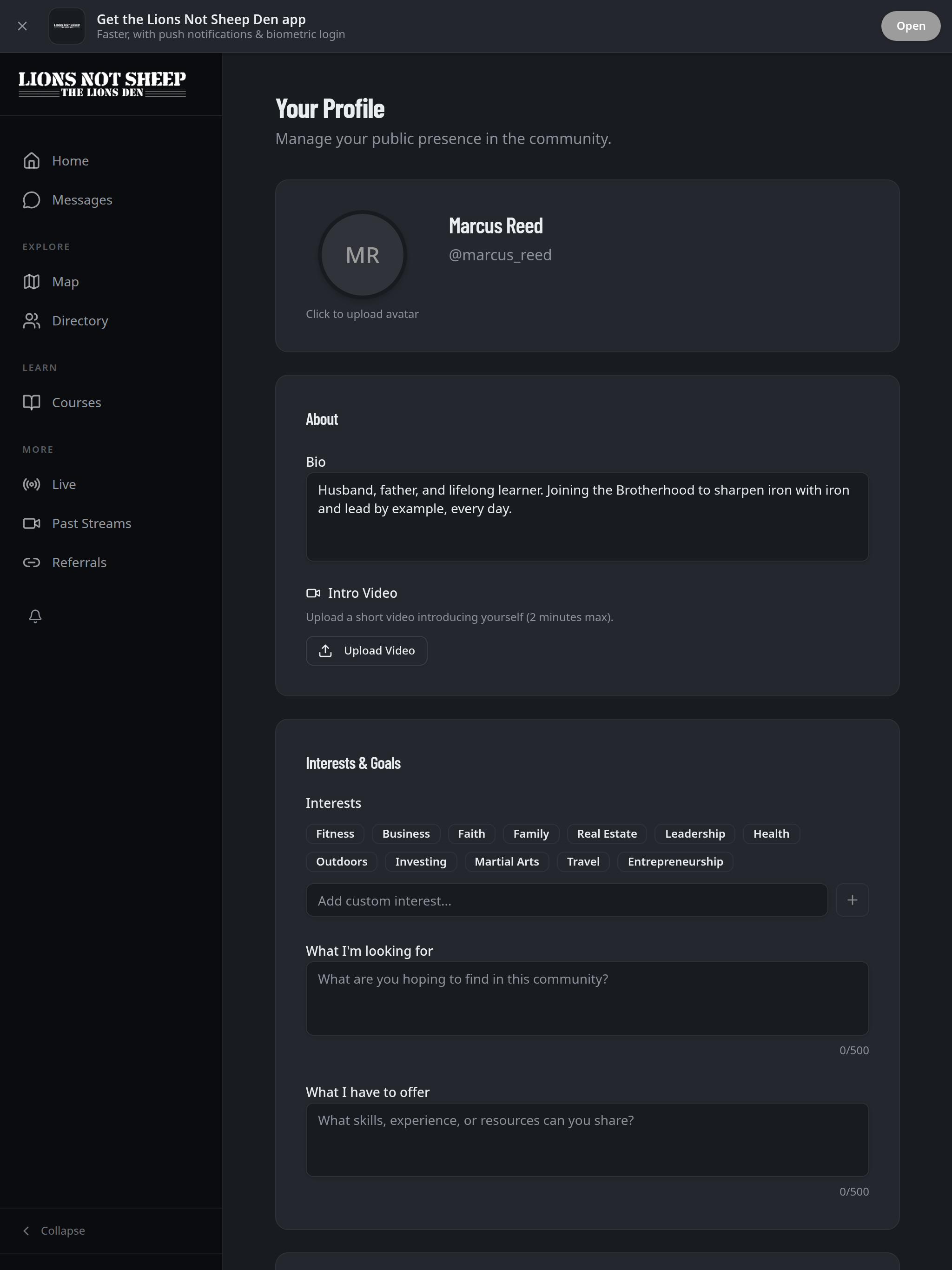This screenshot has width=952, height=1270.
Task: Click the Past Streams camera icon
Action: coord(32,523)
